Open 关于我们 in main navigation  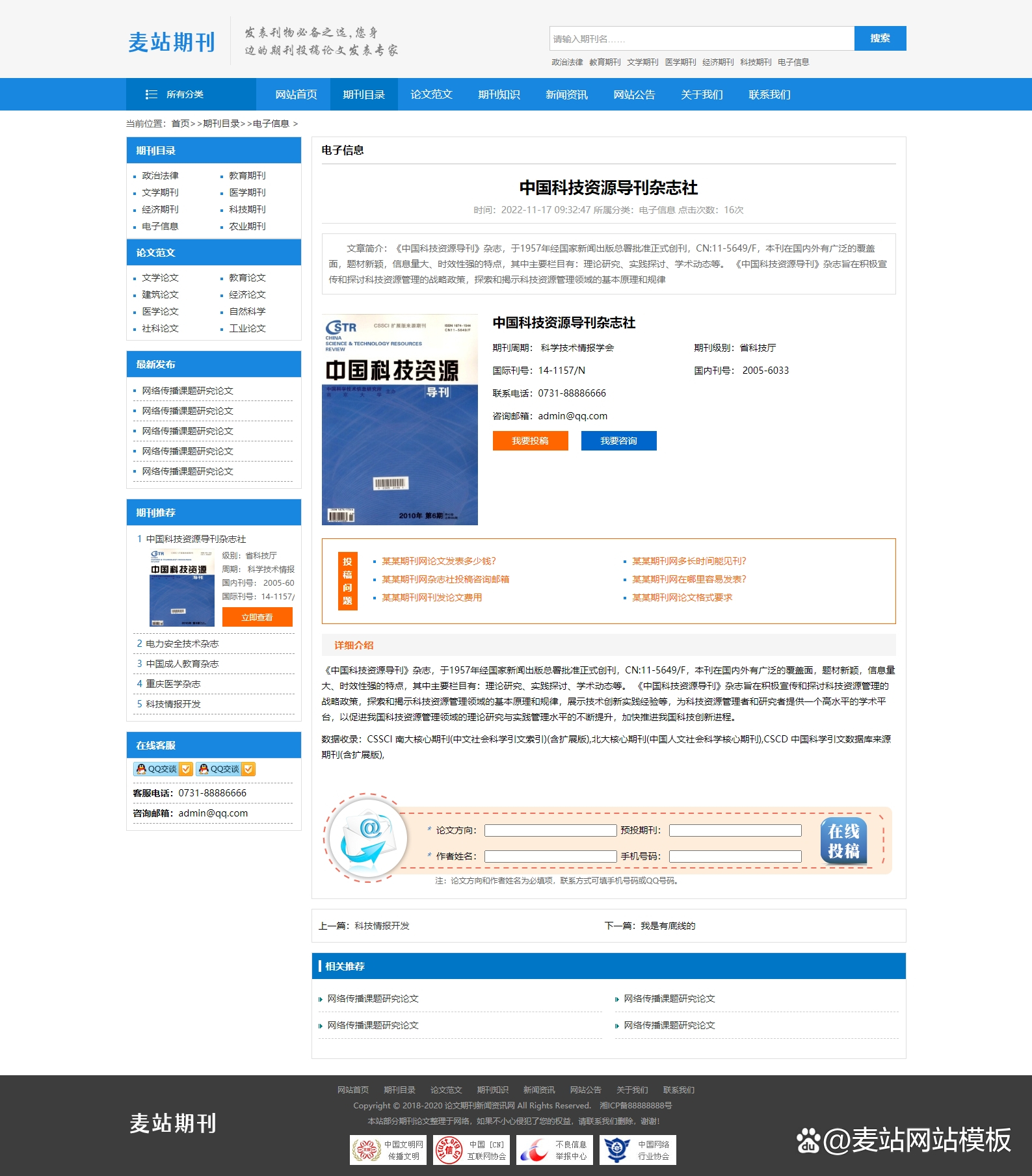[x=702, y=94]
